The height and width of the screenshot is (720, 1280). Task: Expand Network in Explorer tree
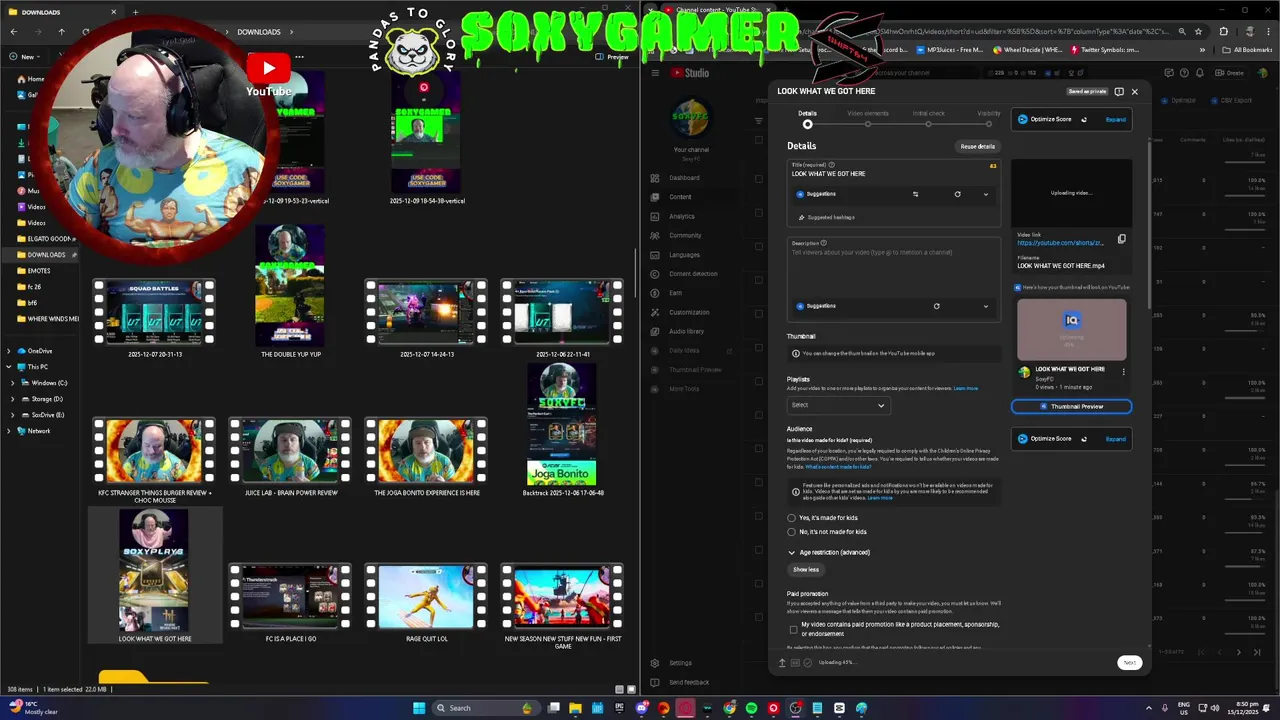coord(9,431)
